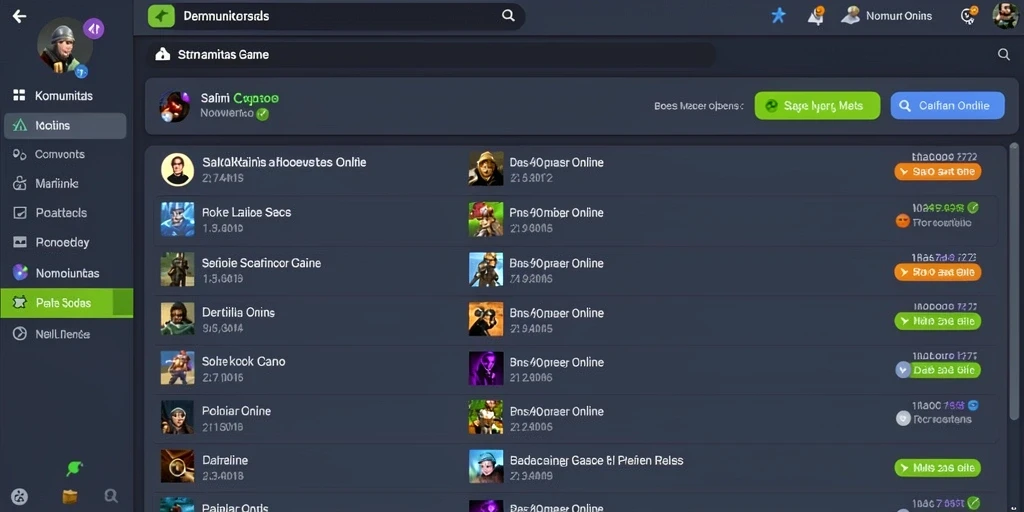The height and width of the screenshot is (512, 1024).
Task: Click green check in Roke Laiioe row
Action: pos(973,208)
